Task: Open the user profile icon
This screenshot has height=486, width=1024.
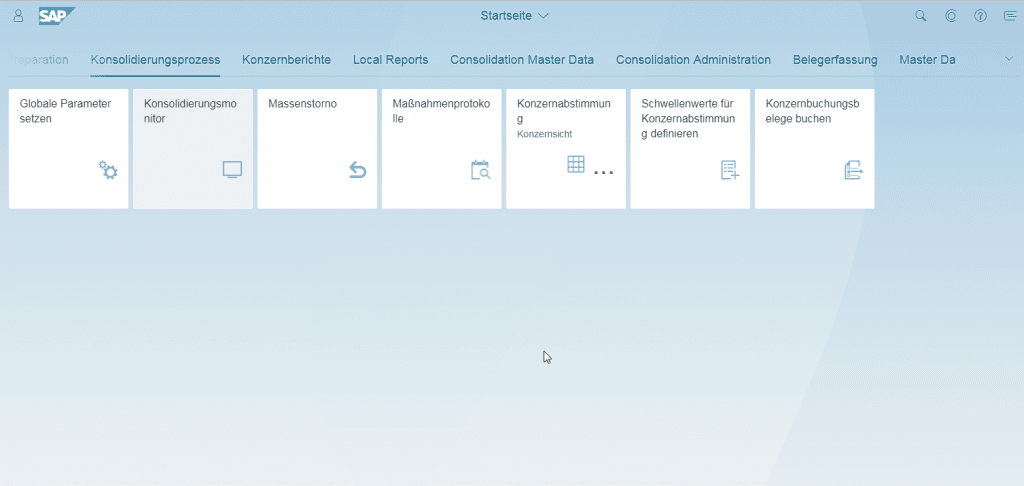Action: tap(18, 16)
